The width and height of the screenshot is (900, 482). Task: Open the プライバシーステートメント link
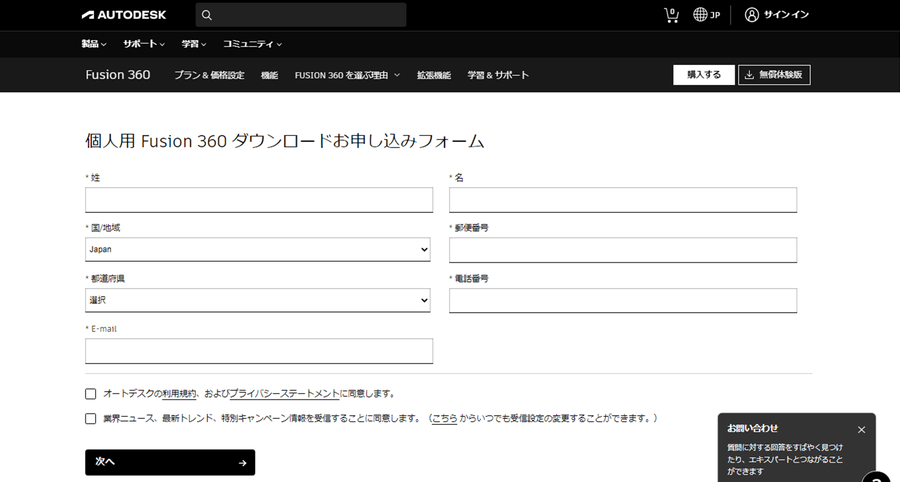point(284,394)
